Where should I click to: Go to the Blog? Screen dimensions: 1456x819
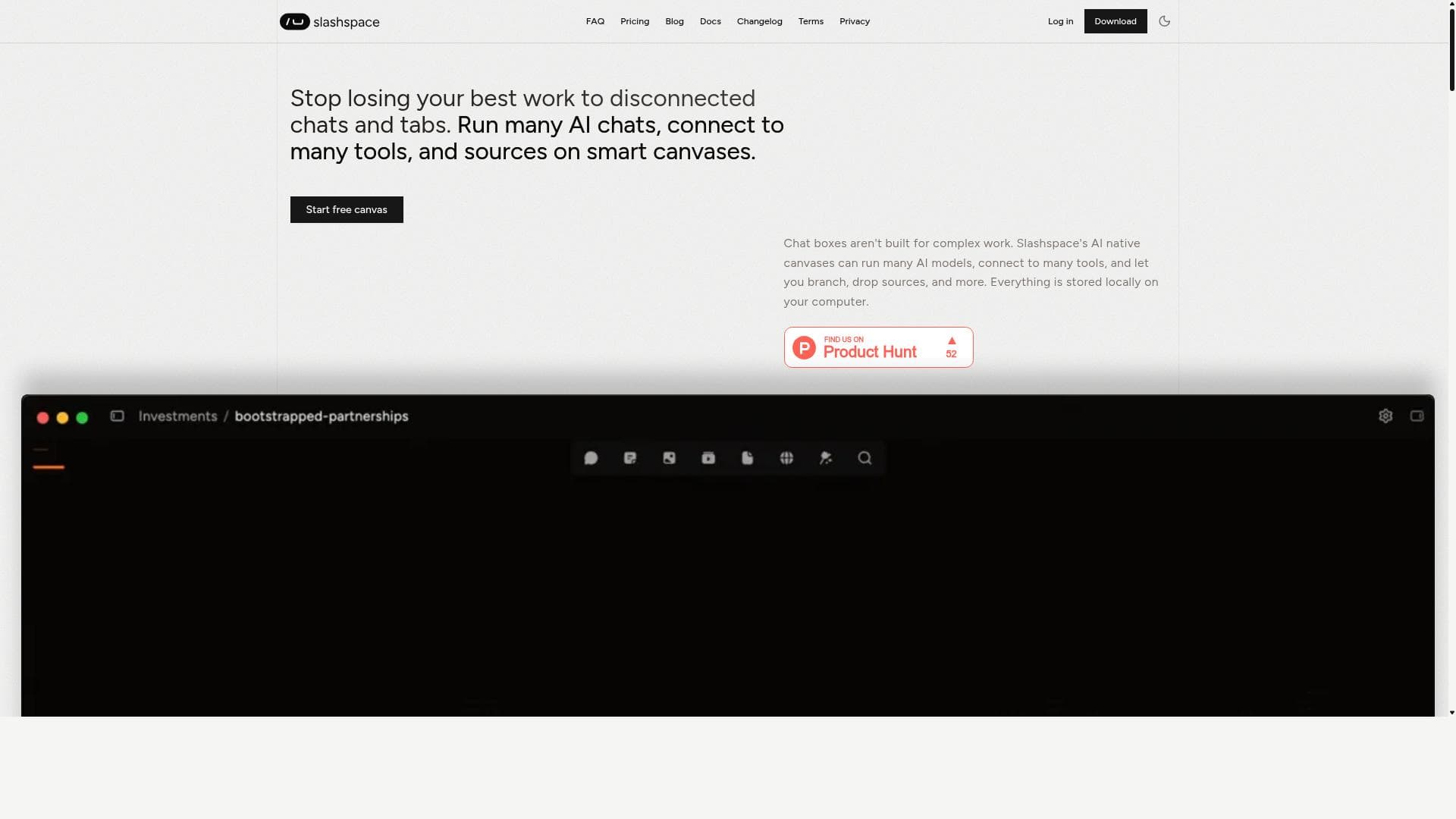click(675, 21)
